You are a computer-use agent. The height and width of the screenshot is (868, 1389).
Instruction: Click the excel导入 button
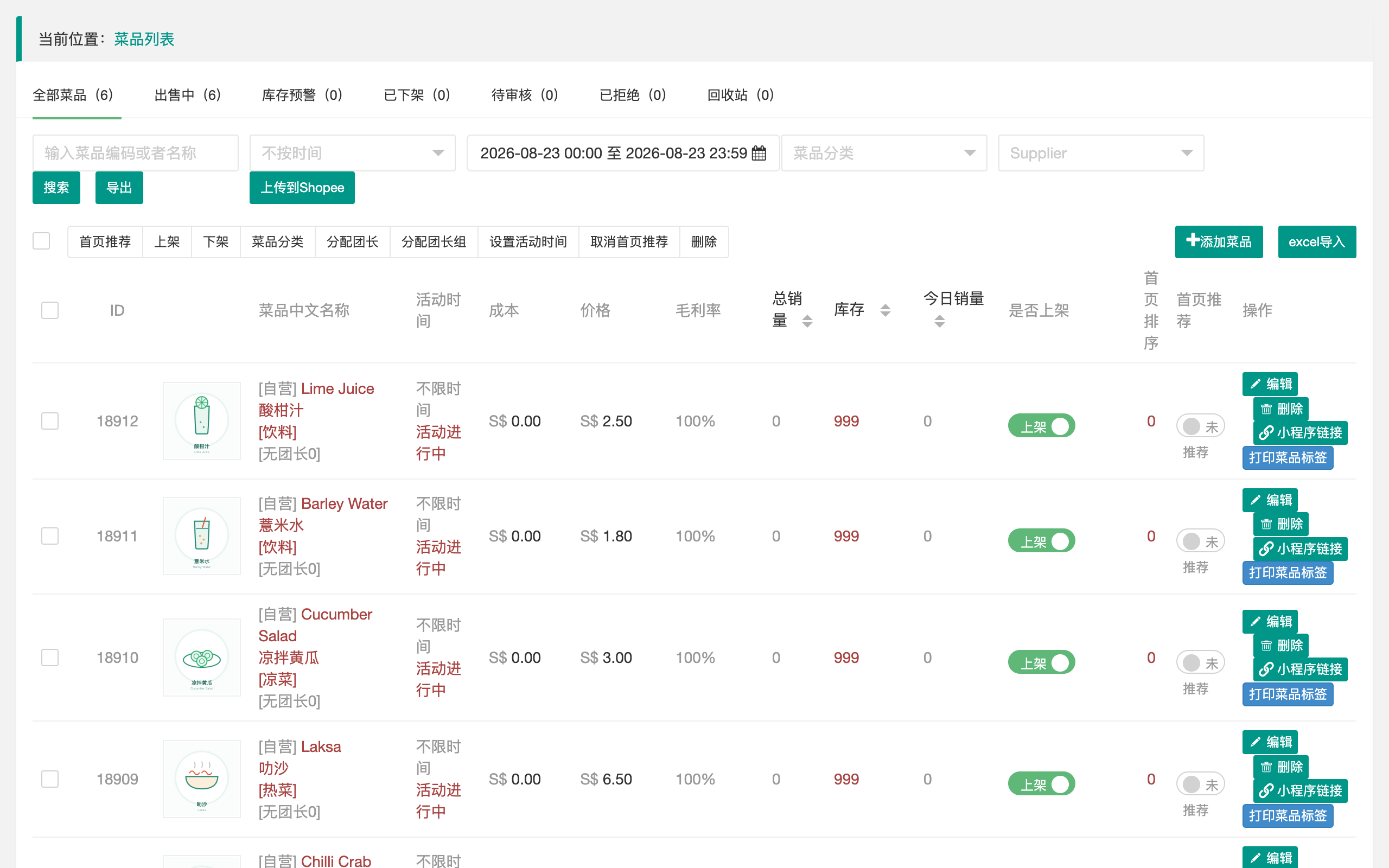tap(1317, 242)
